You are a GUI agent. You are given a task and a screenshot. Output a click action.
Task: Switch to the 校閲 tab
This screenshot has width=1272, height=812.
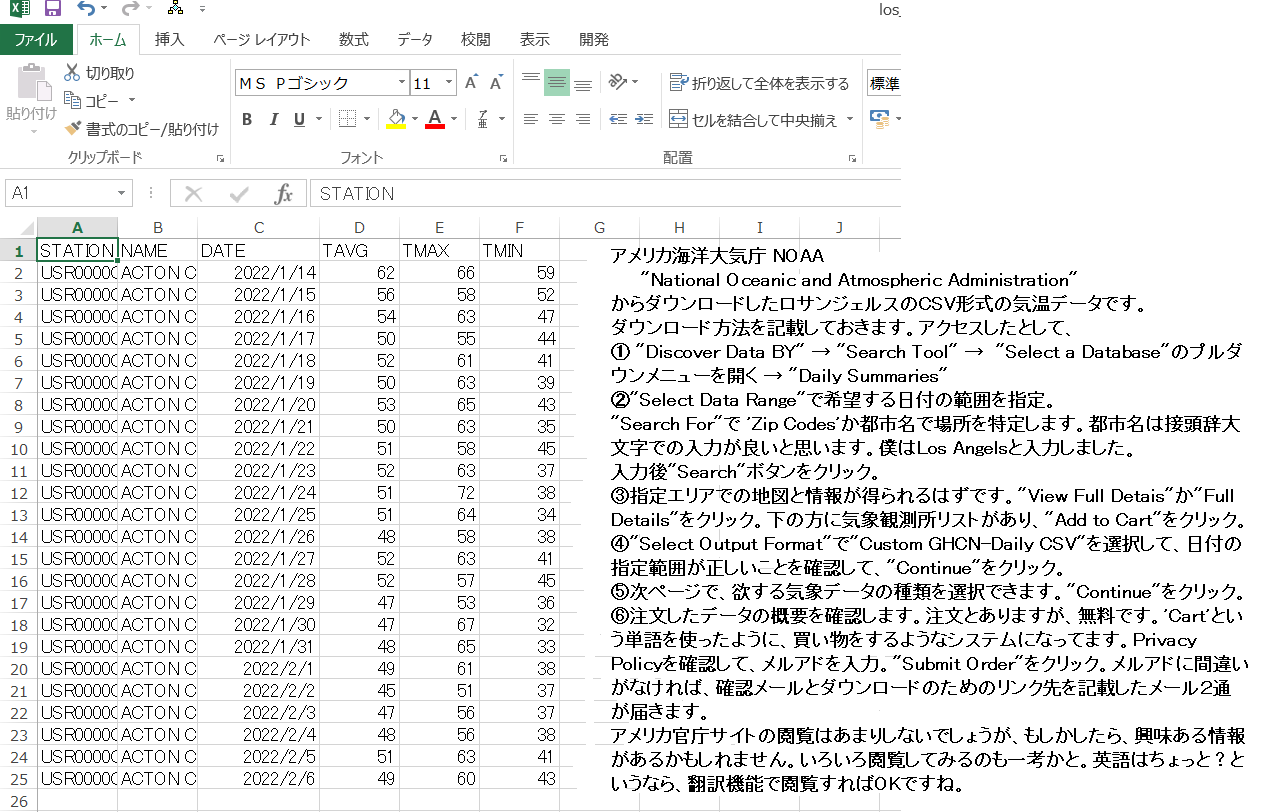pyautogui.click(x=475, y=40)
